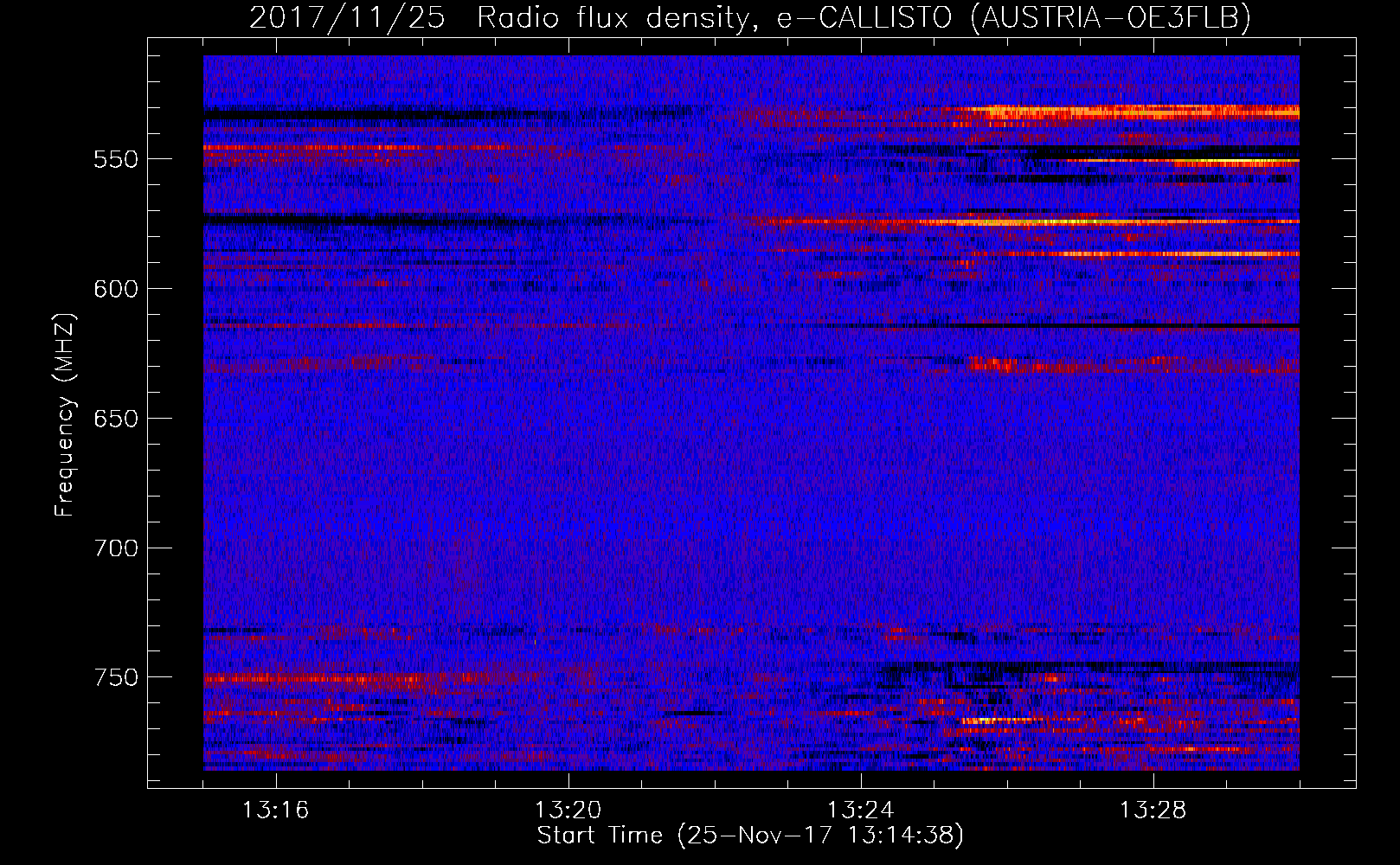Select the 700 frequency tick label

116,548
